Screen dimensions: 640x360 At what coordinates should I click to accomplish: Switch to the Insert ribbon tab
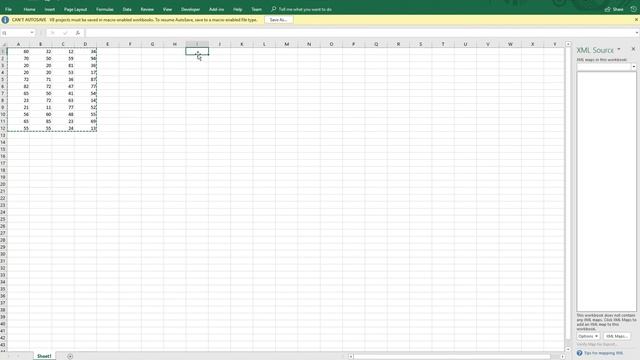tap(49, 9)
